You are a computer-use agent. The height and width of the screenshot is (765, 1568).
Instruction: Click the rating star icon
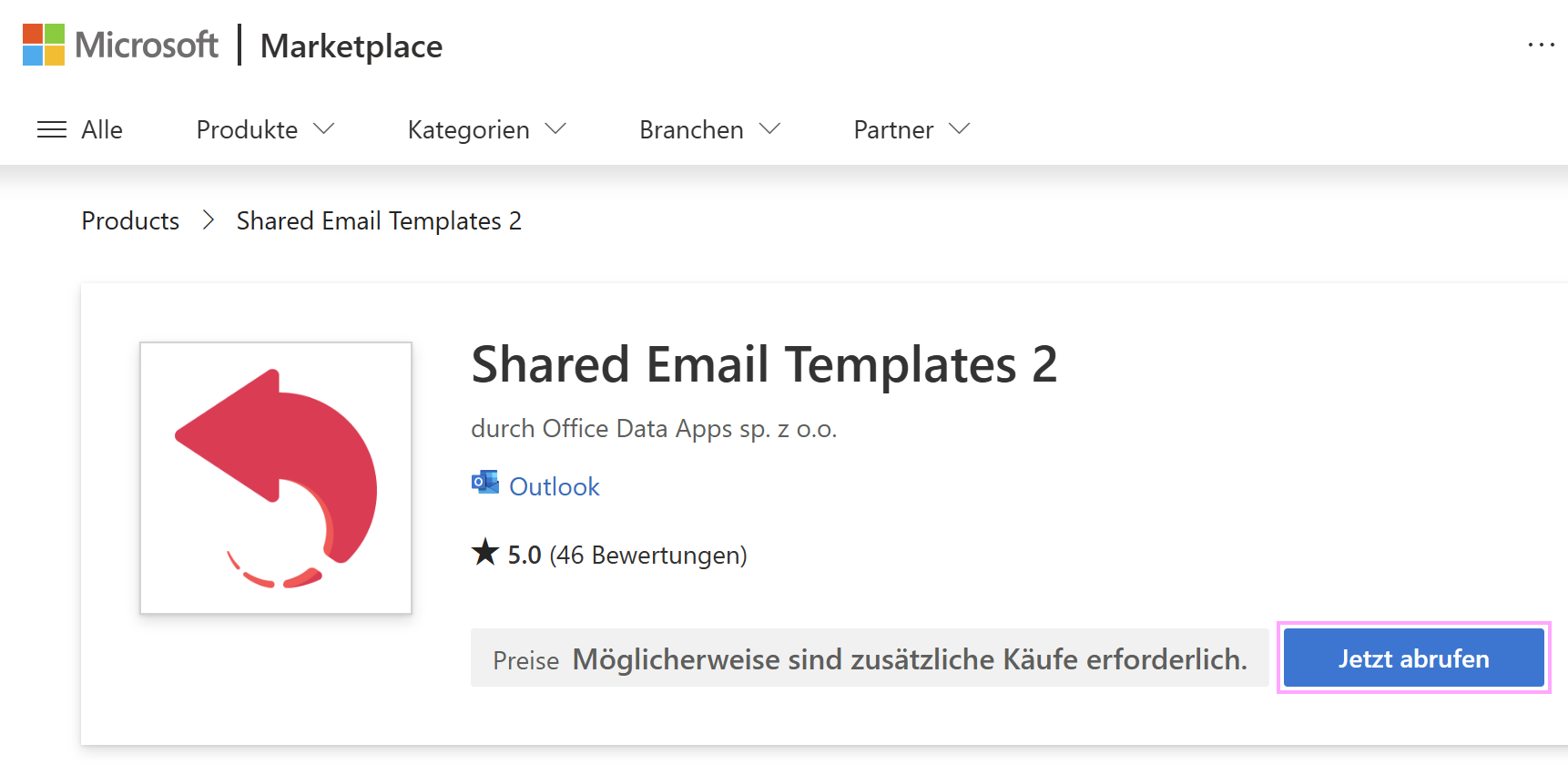[485, 552]
